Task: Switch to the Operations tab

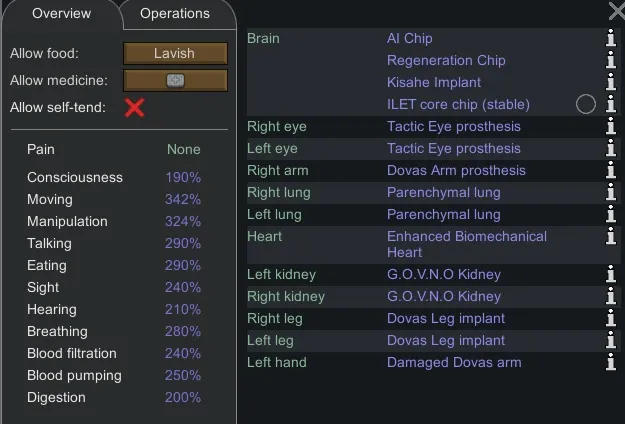Action: click(175, 14)
